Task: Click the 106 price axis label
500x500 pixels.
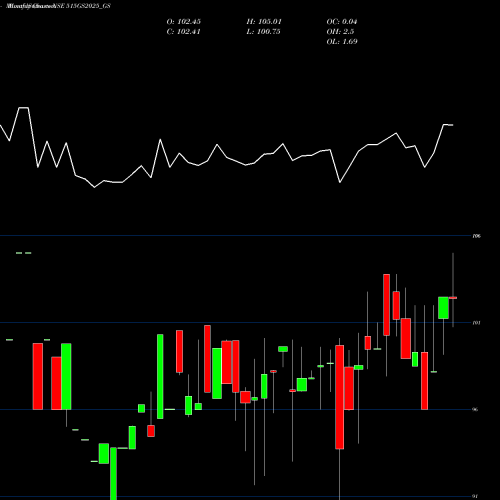Action: (477, 236)
